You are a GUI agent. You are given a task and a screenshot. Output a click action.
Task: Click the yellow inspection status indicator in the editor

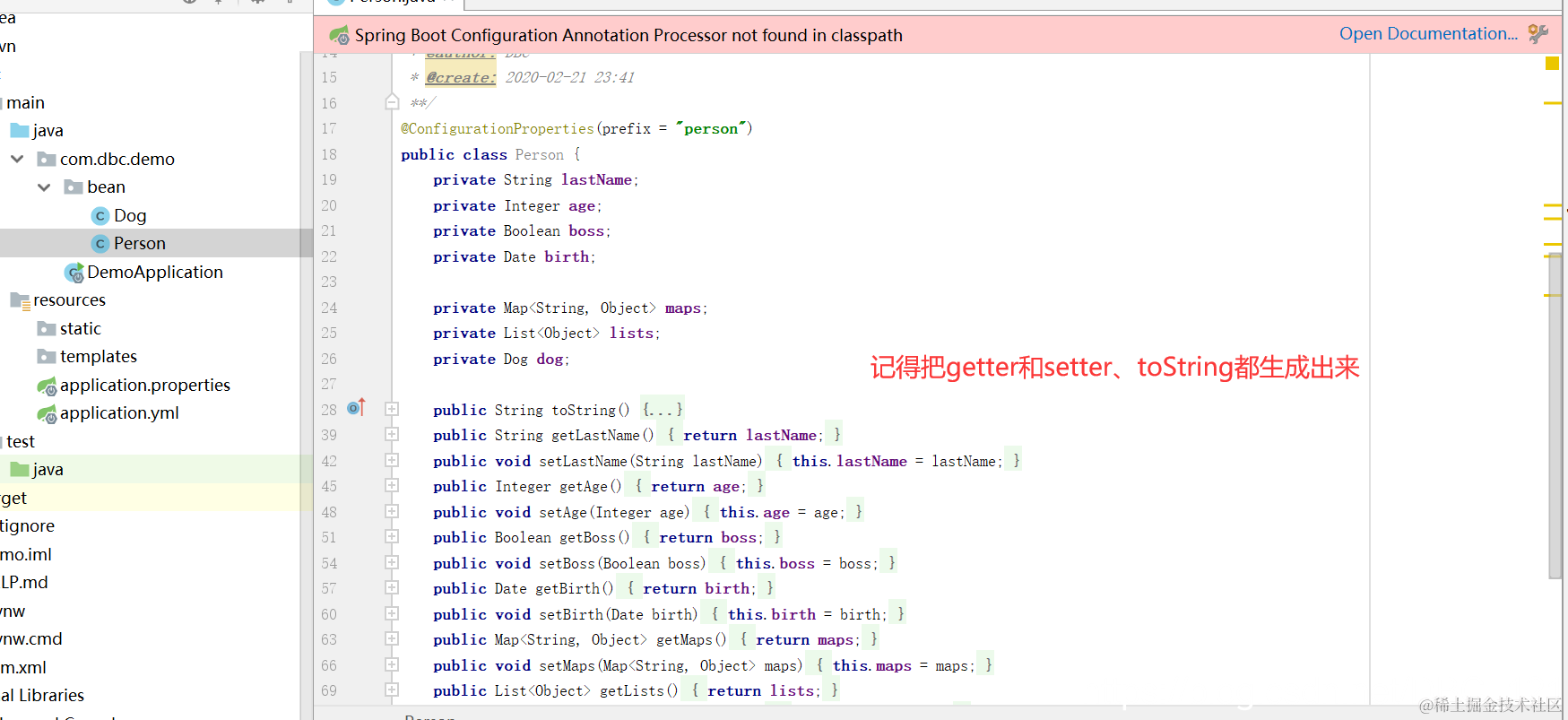tap(1552, 64)
